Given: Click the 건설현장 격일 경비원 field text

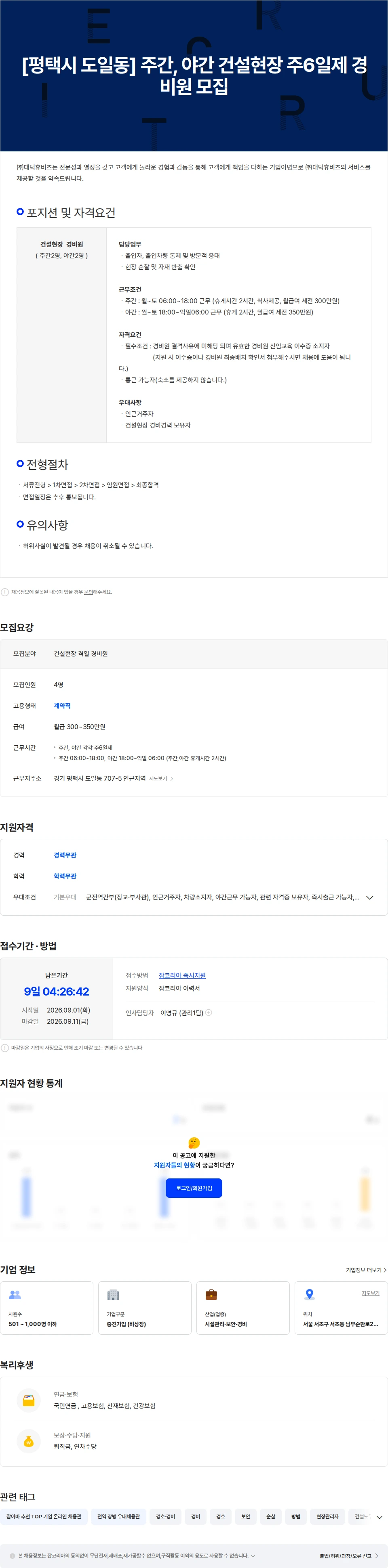Looking at the screenshot, I should tap(80, 653).
